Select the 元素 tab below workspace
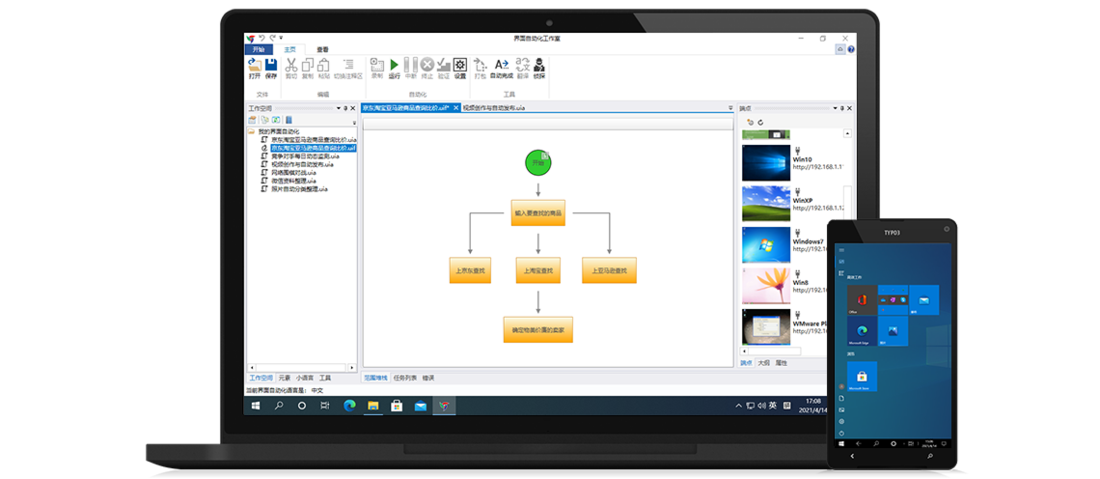The image size is (1100, 479). [284, 377]
